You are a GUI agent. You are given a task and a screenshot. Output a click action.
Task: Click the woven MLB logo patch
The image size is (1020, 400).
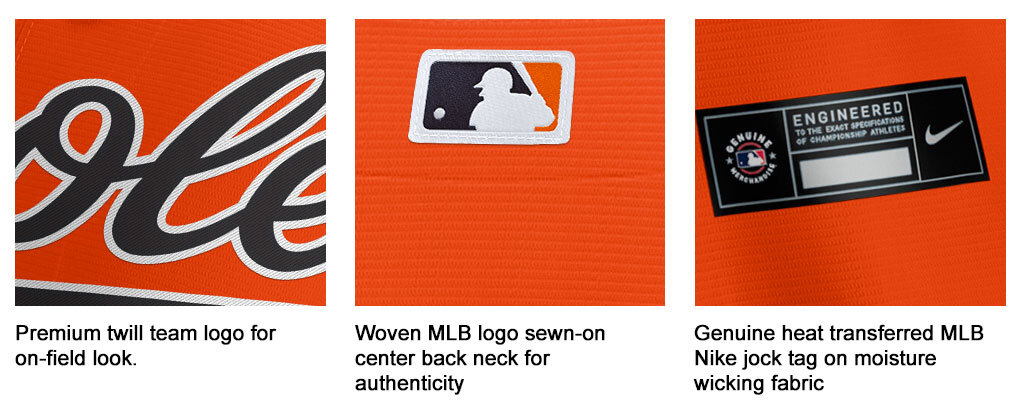click(492, 96)
